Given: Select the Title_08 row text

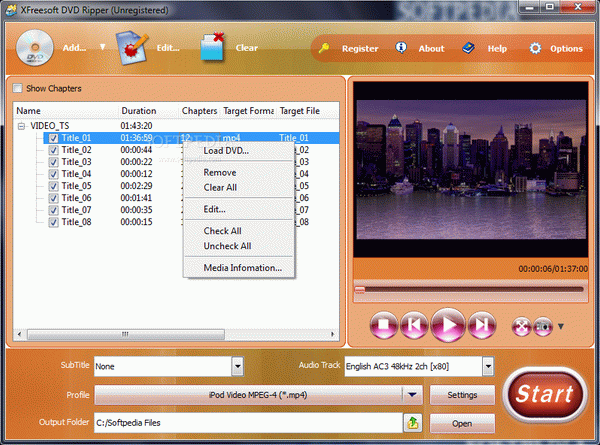Looking at the screenshot, I should [x=77, y=222].
